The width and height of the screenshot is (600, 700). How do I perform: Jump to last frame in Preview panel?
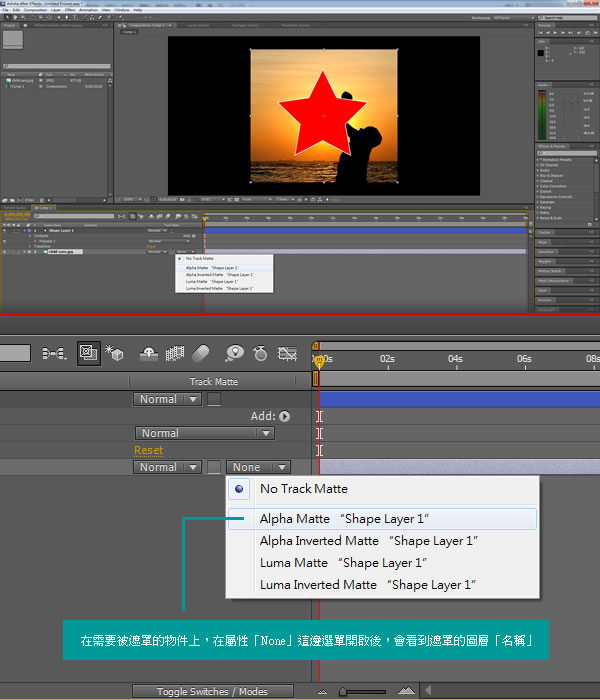coord(571,33)
